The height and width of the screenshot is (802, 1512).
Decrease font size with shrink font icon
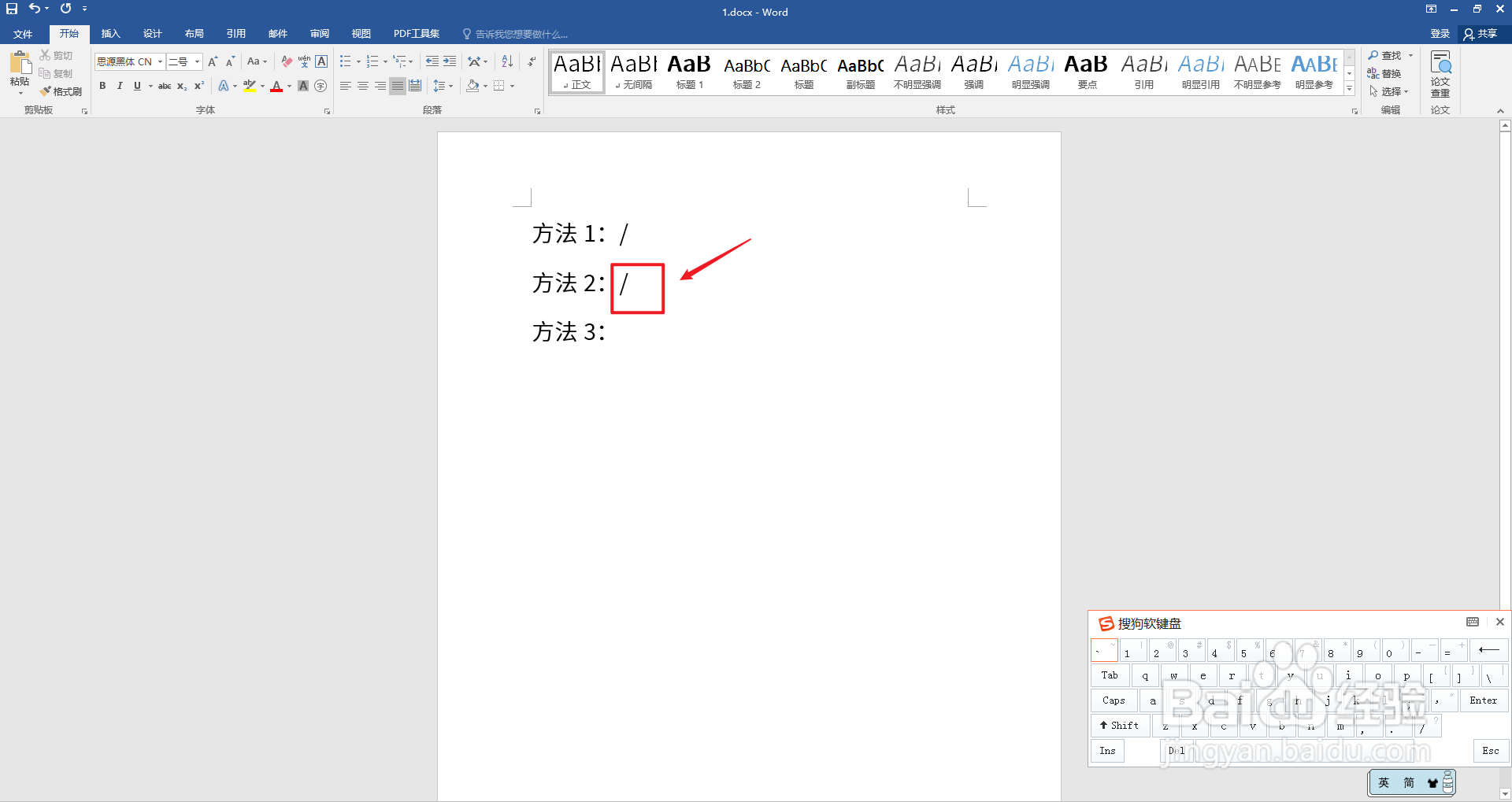[230, 61]
